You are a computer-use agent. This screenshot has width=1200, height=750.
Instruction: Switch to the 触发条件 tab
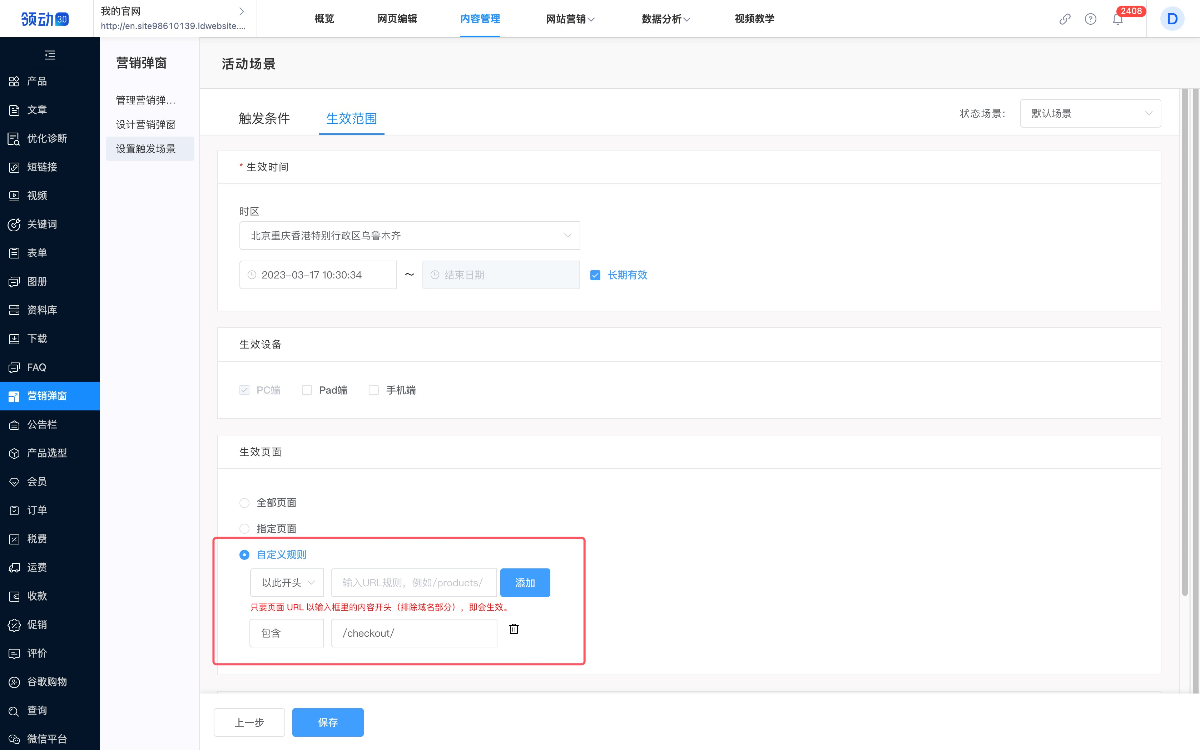pyautogui.click(x=264, y=118)
